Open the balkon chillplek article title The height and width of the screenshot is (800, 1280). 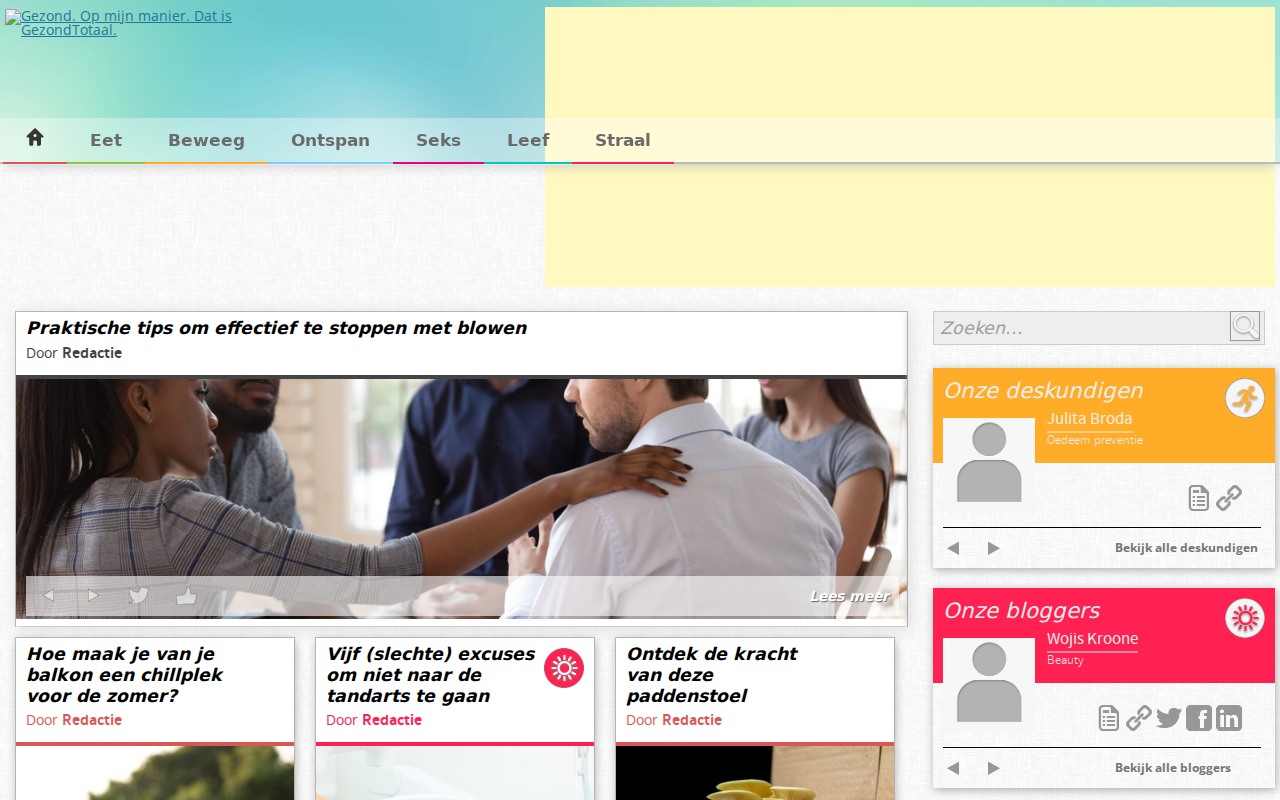(x=125, y=675)
